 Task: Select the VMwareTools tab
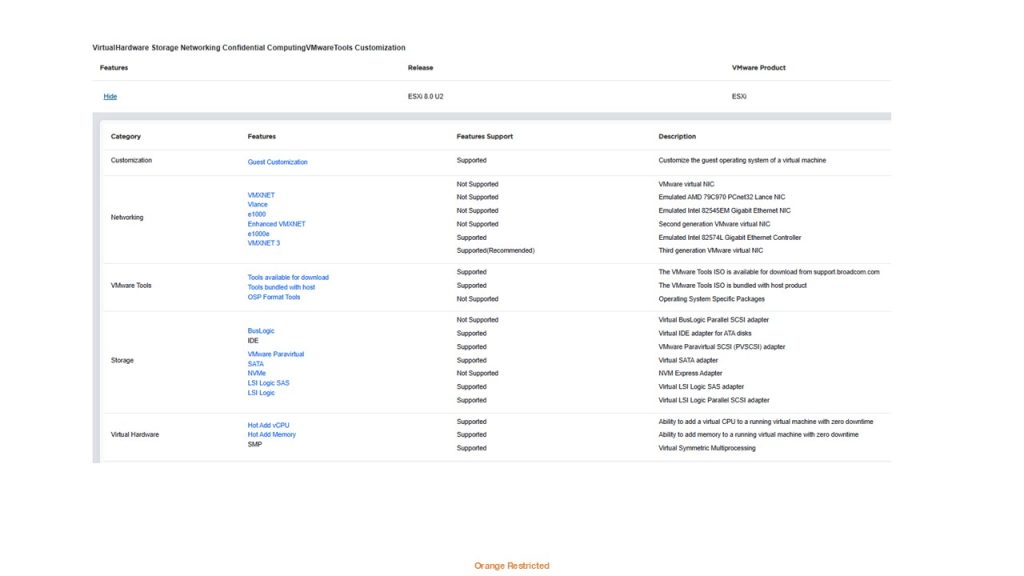click(x=329, y=48)
